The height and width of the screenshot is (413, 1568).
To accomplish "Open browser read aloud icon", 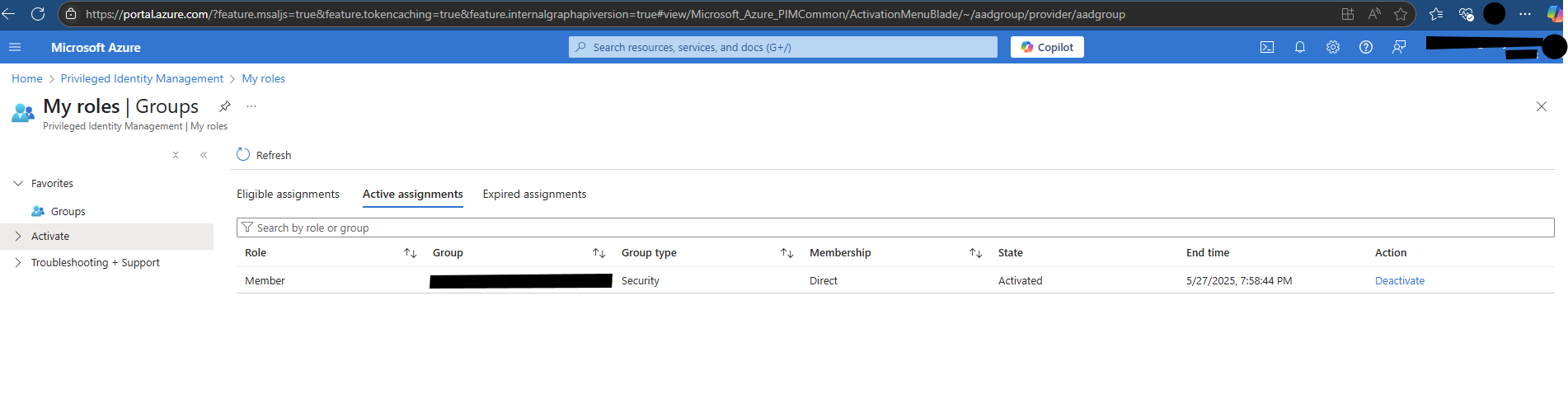I will (x=1374, y=14).
